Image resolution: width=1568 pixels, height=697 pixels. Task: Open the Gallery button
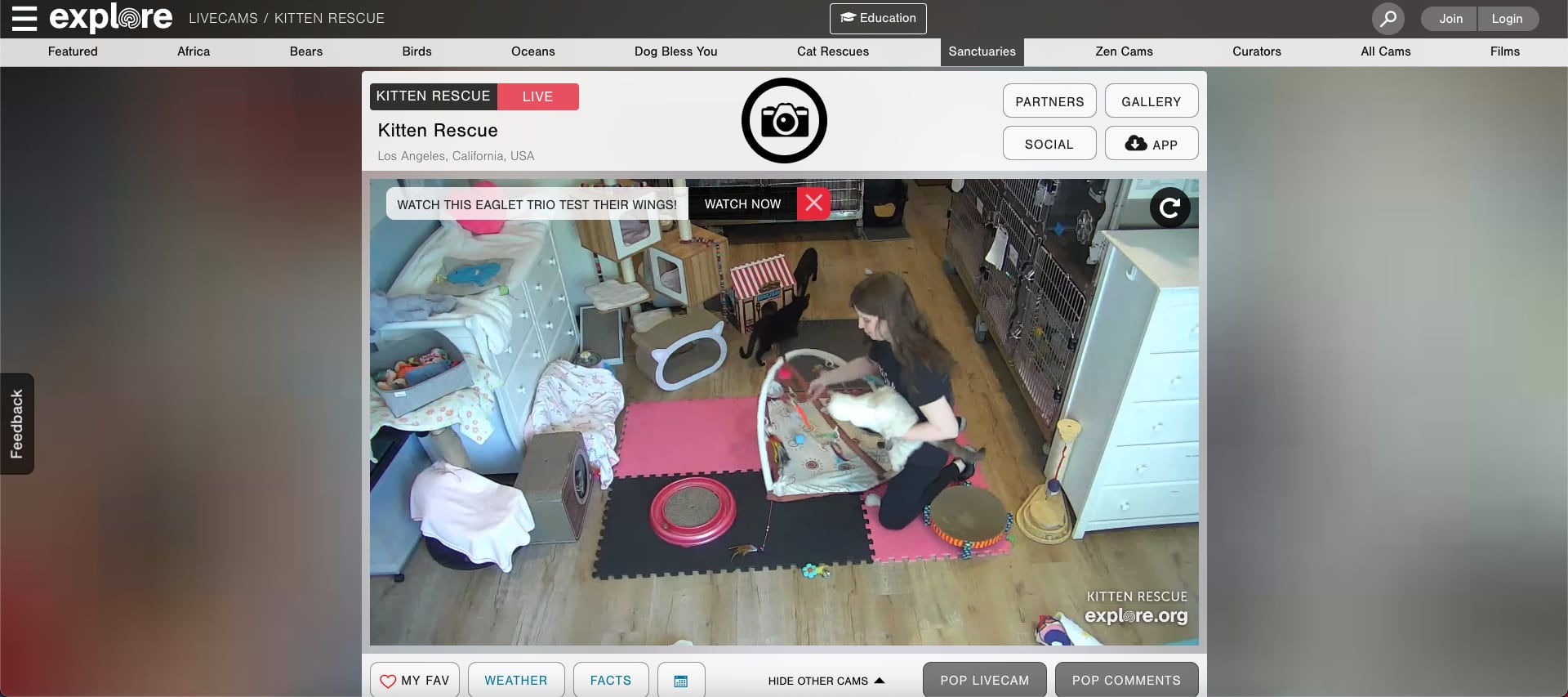pos(1151,101)
